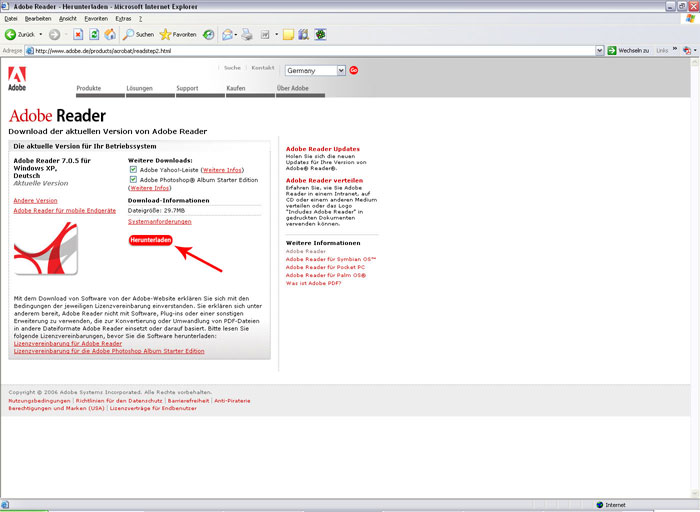Open the Favoriten menu in menu bar
Viewport: 700px width, 512px height.
[x=96, y=19]
